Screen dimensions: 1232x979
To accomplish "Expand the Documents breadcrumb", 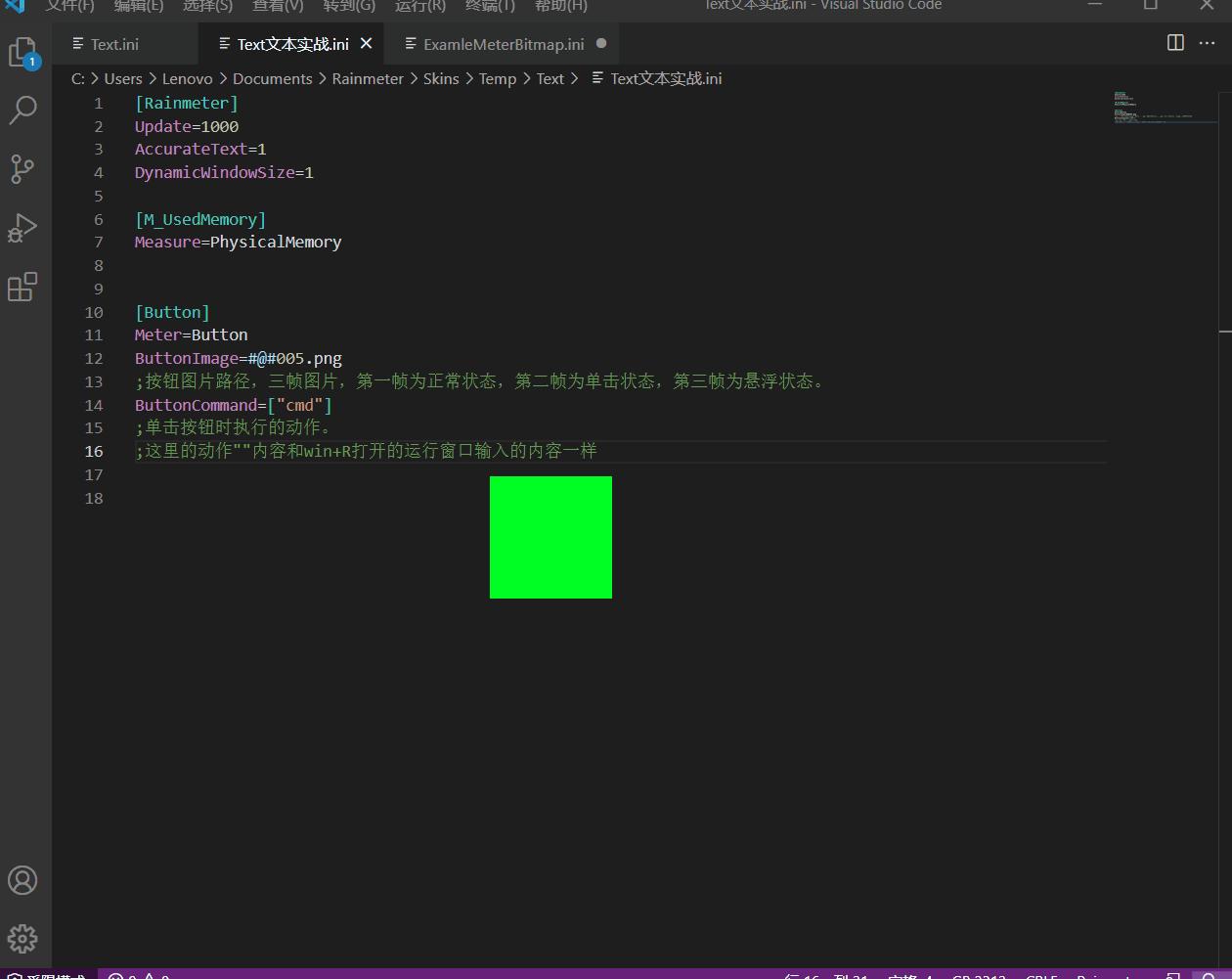I will pyautogui.click(x=272, y=78).
